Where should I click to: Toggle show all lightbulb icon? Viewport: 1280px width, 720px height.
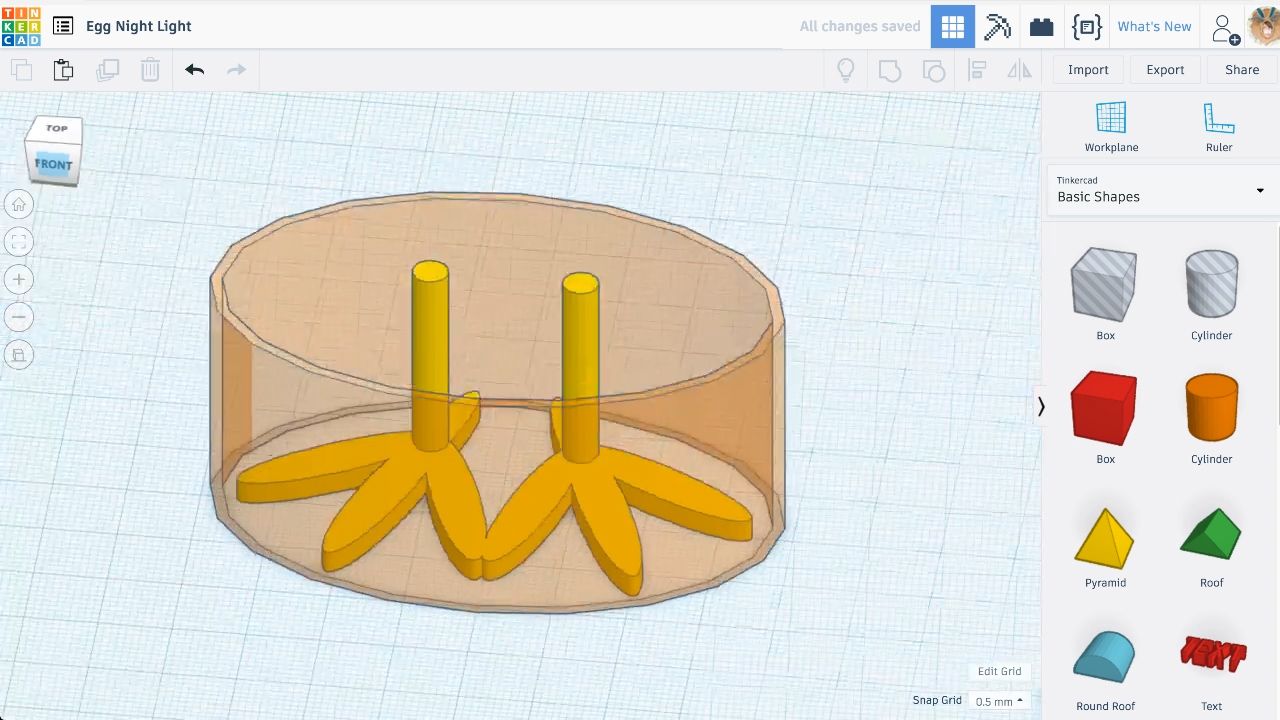coord(846,70)
